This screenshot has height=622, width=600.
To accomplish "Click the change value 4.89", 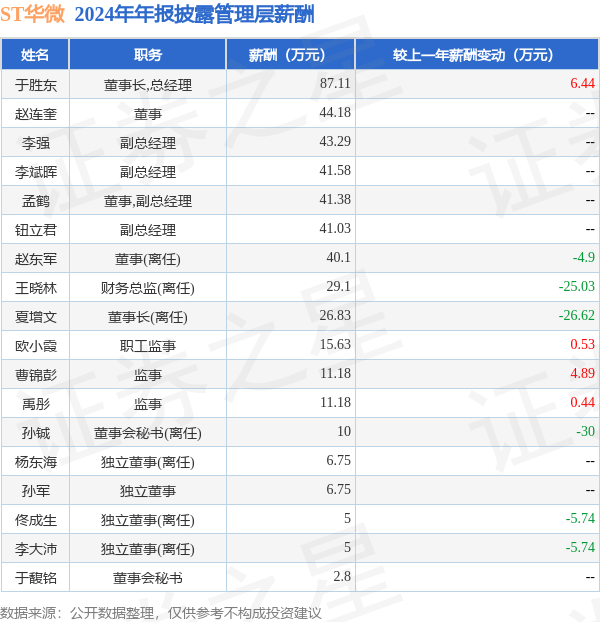I will [x=582, y=373].
